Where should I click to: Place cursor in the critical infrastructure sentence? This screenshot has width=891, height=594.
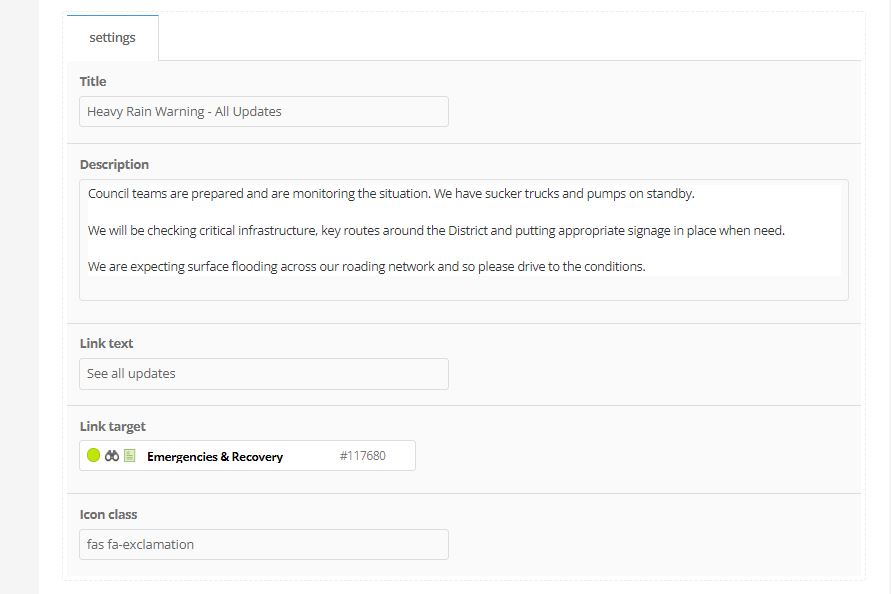(x=436, y=230)
